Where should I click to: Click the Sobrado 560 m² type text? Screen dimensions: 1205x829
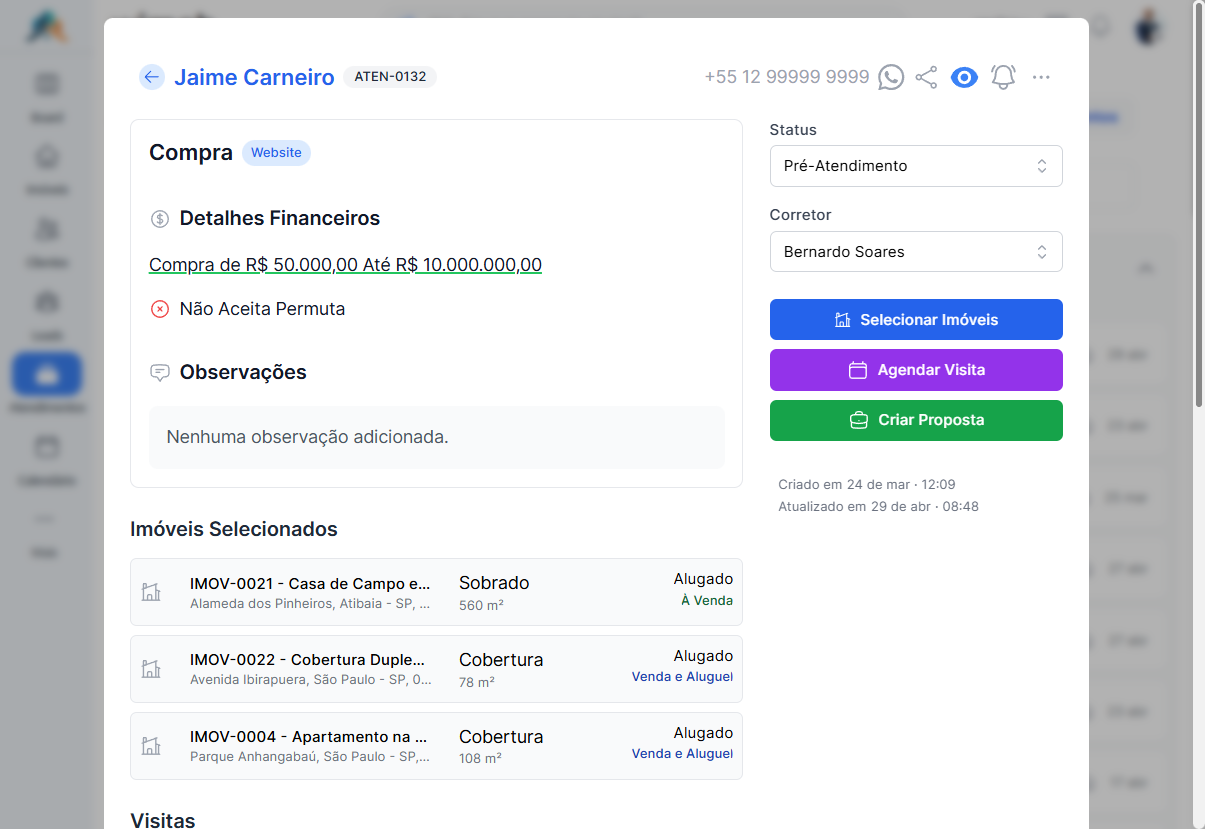coord(494,592)
